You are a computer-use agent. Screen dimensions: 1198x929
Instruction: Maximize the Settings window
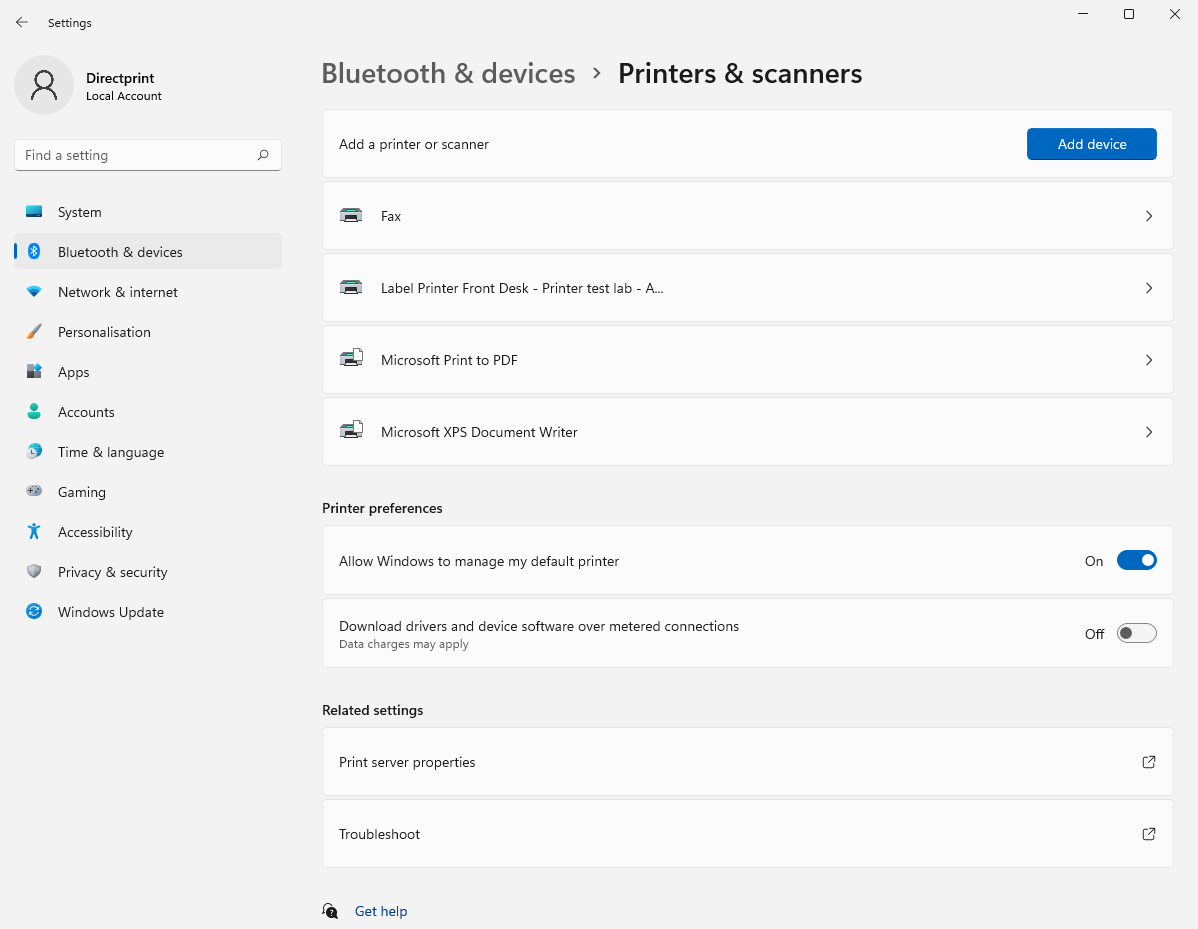pos(1128,14)
